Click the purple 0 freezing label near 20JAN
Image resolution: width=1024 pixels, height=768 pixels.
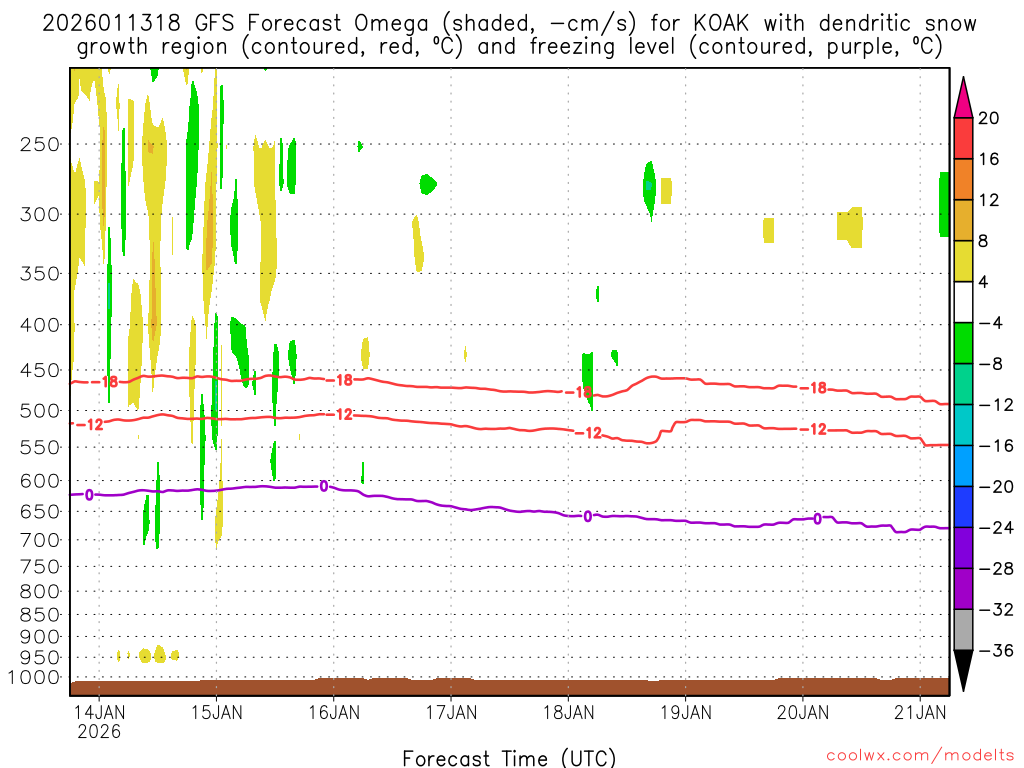point(818,519)
